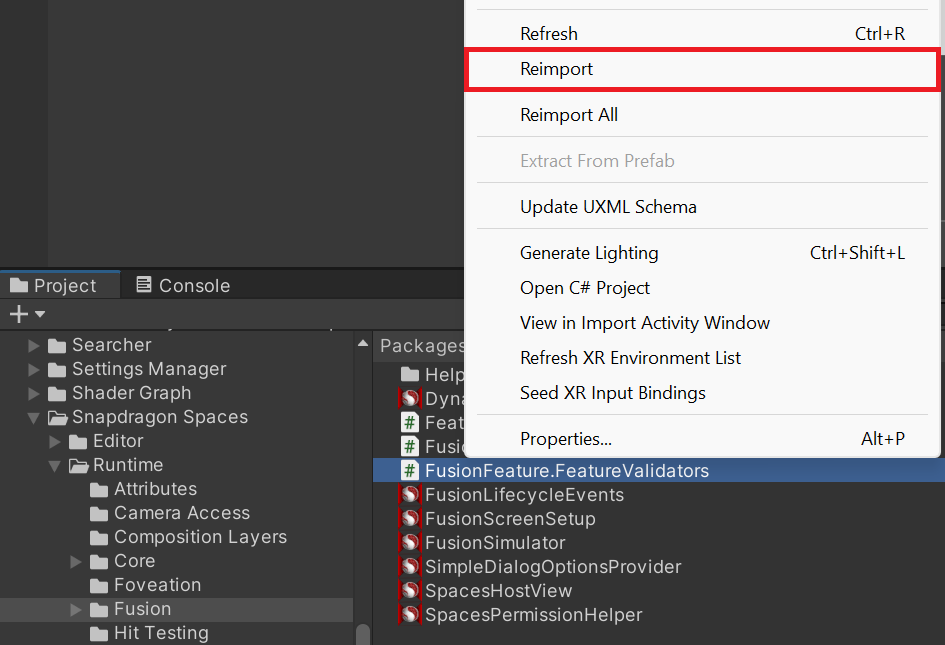945x645 pixels.
Task: Select the Foveation folder label
Action: coord(157,585)
